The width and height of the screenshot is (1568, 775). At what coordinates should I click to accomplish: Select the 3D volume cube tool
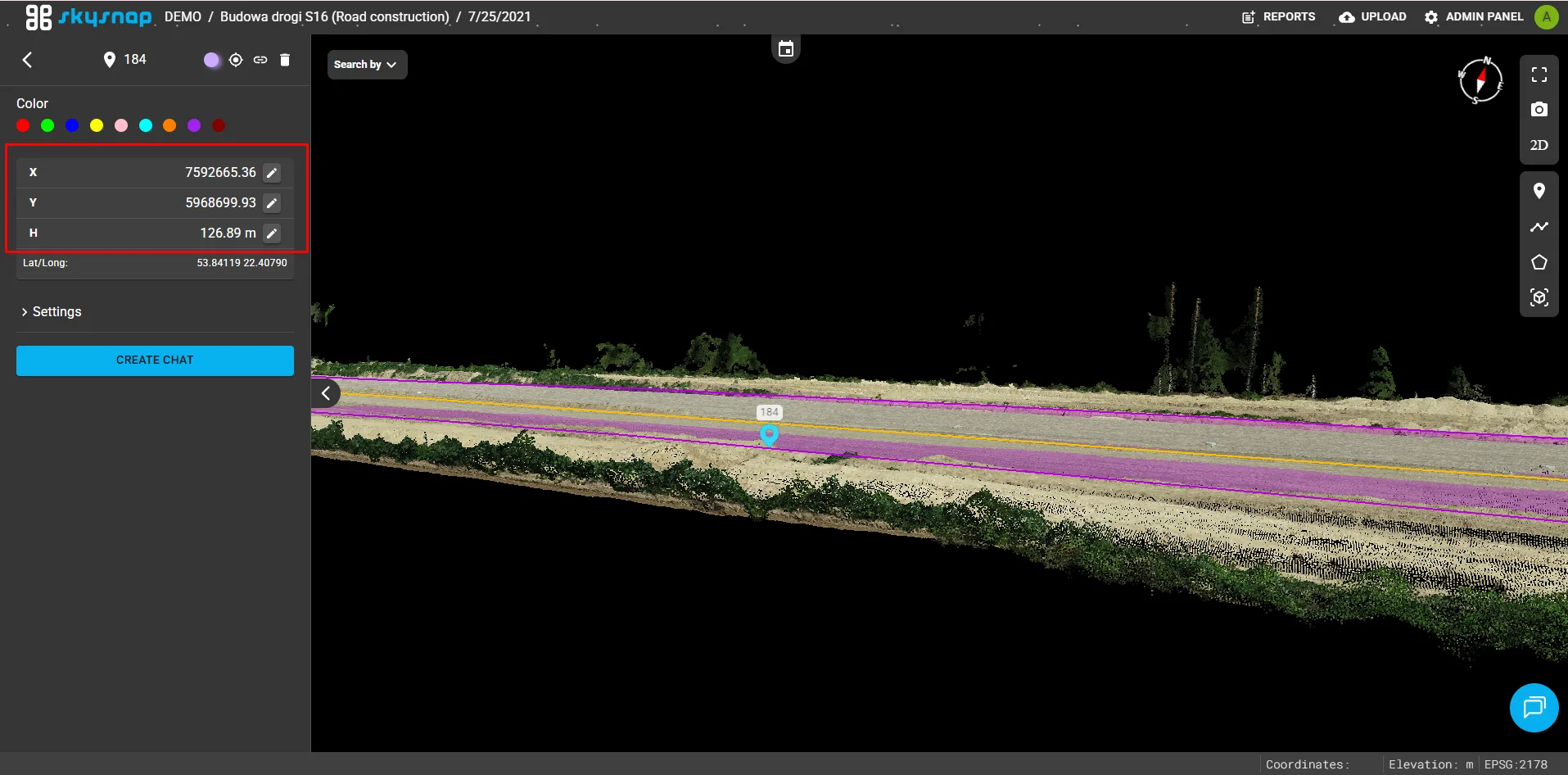1539,297
